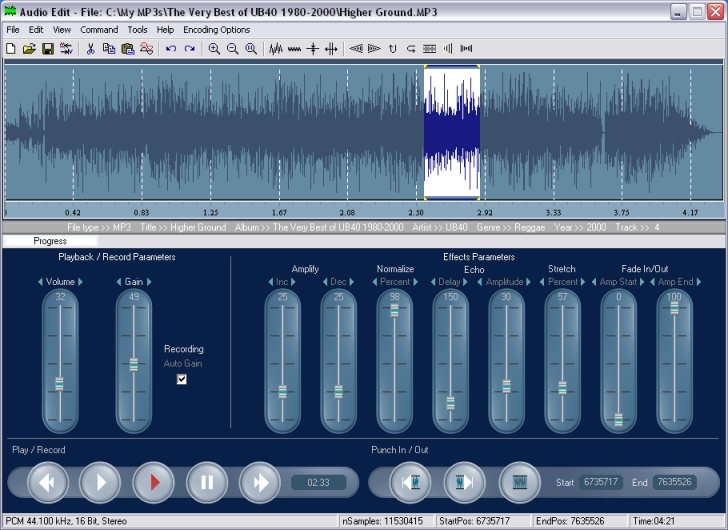Open the Encoding Options menu

216,30
